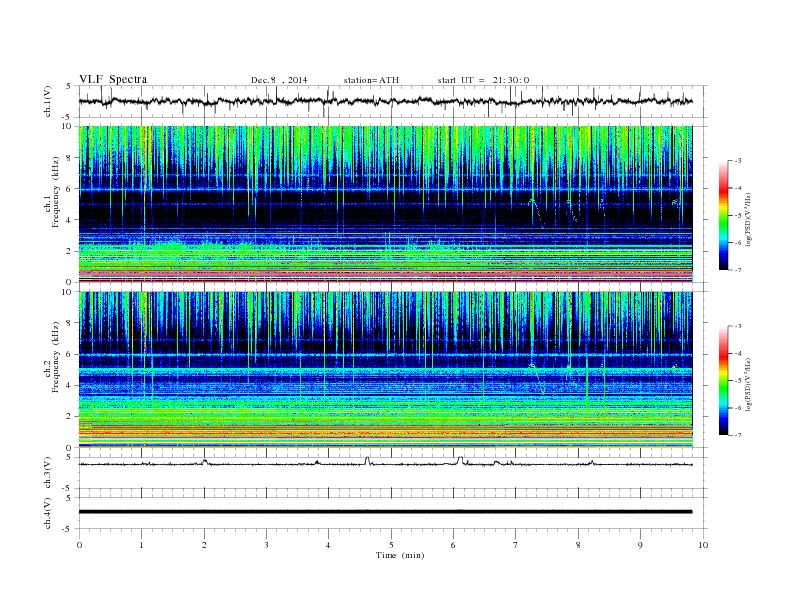
Task: Click the ch.1 spectrogram color bar
Action: point(723,215)
